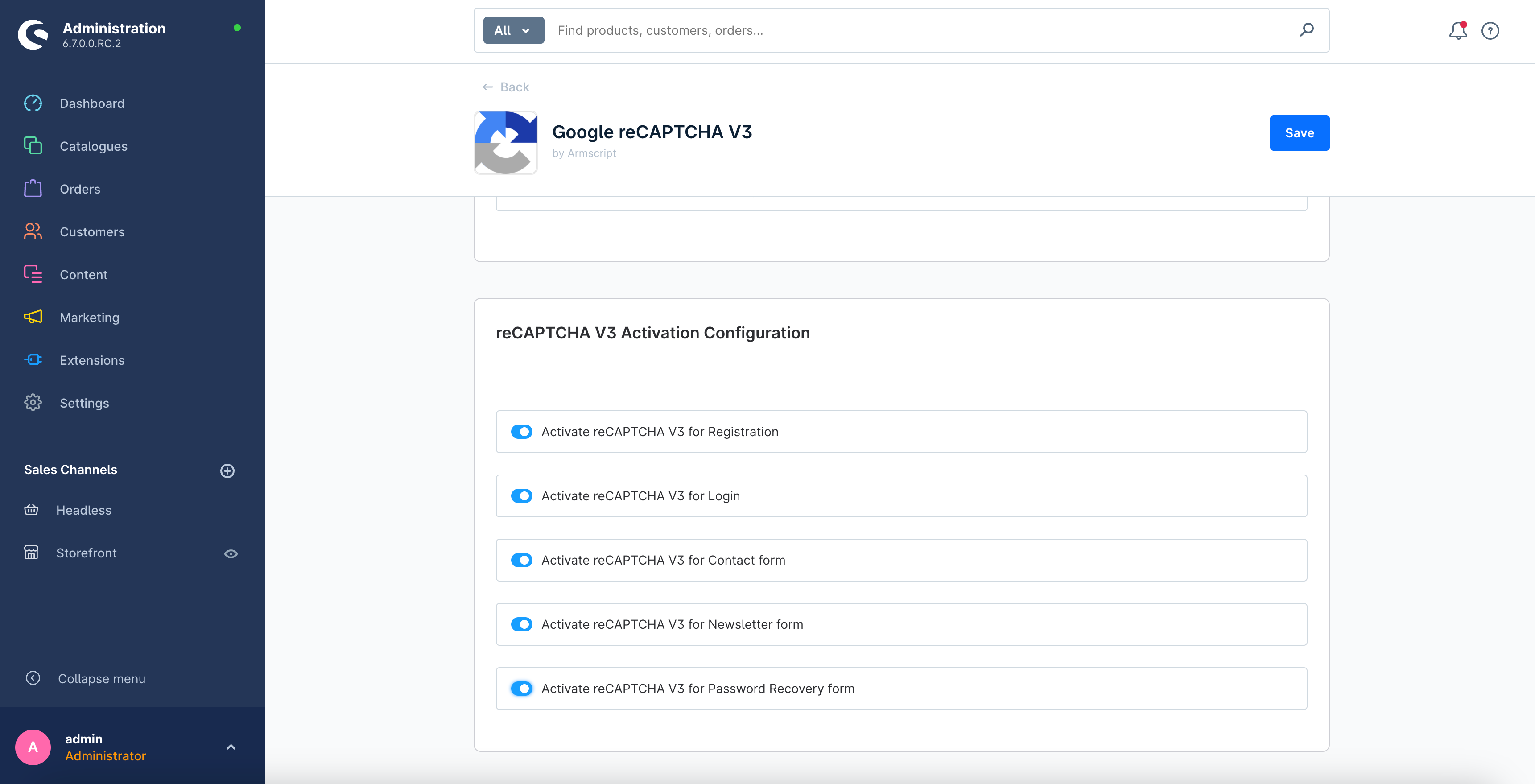This screenshot has height=784, width=1535.
Task: Click the Extensions plug icon
Action: (x=33, y=360)
